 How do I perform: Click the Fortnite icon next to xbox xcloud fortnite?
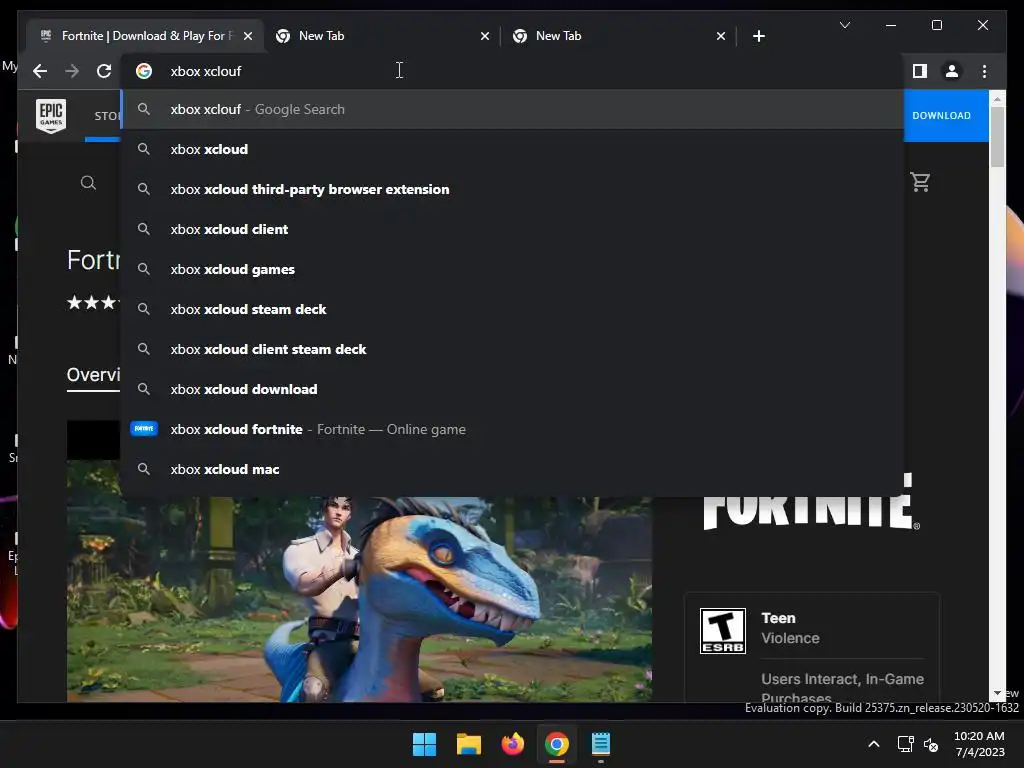point(144,428)
